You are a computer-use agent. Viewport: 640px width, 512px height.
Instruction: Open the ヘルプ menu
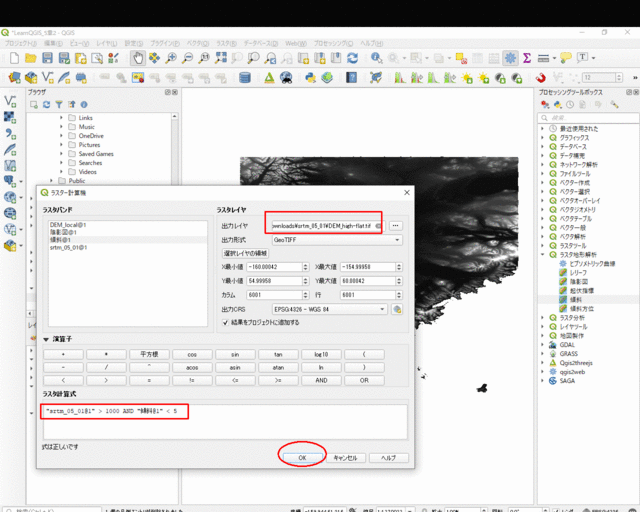click(x=371, y=43)
